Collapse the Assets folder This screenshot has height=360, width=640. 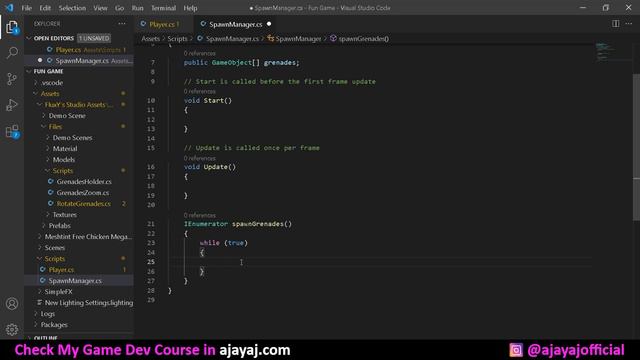50,93
